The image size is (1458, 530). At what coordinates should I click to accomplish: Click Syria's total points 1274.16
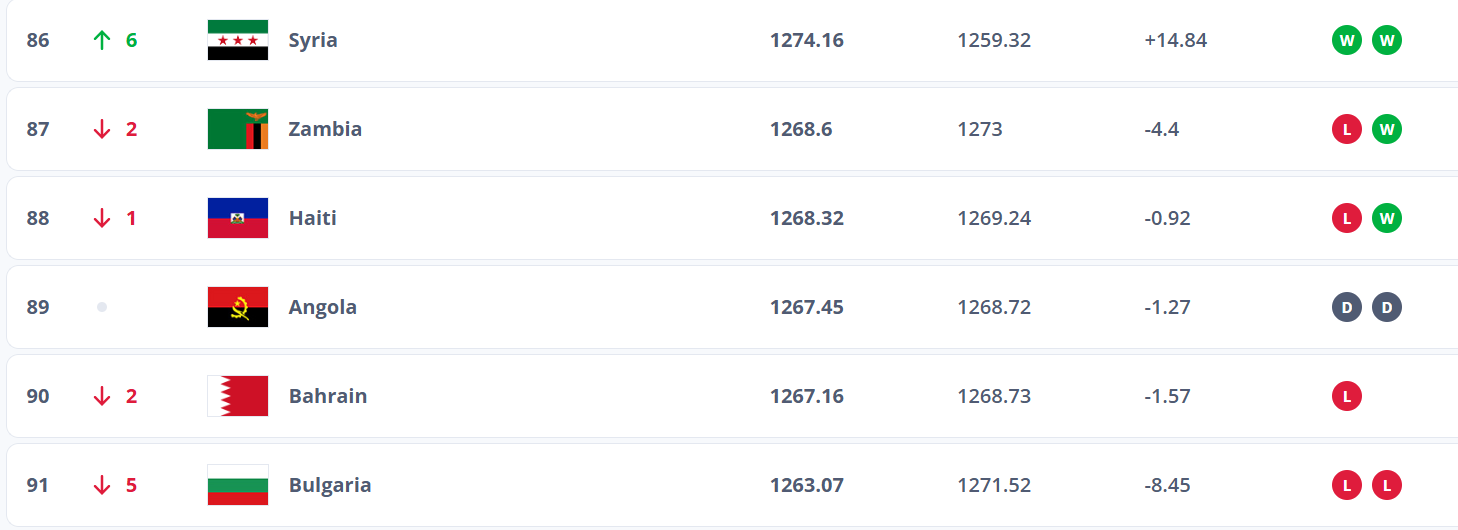[x=806, y=40]
